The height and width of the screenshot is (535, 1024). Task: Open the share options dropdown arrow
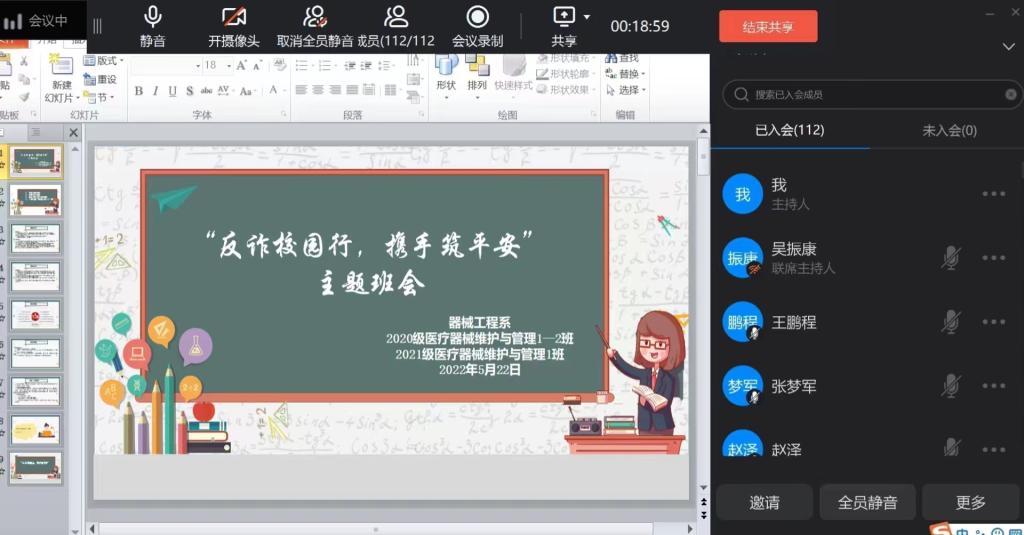pyautogui.click(x=587, y=17)
